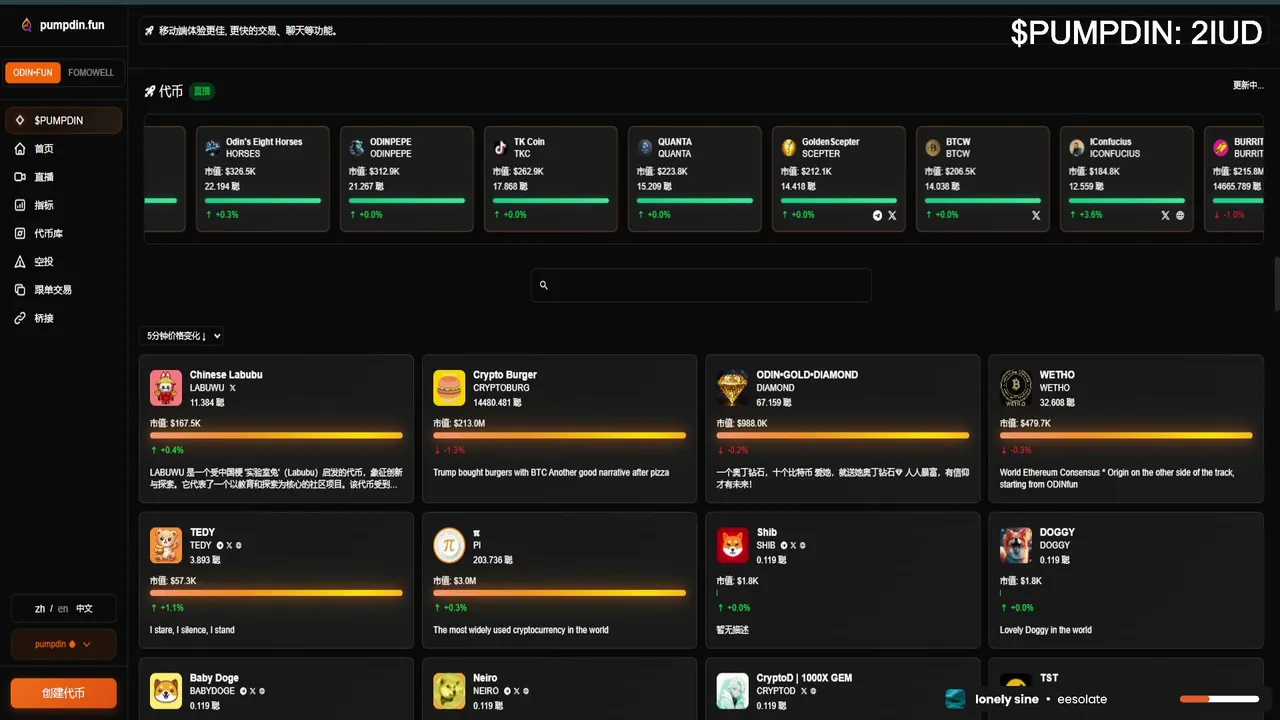Click the X icon beside LABUWU ticker
The width and height of the screenshot is (1280, 720).
point(233,388)
